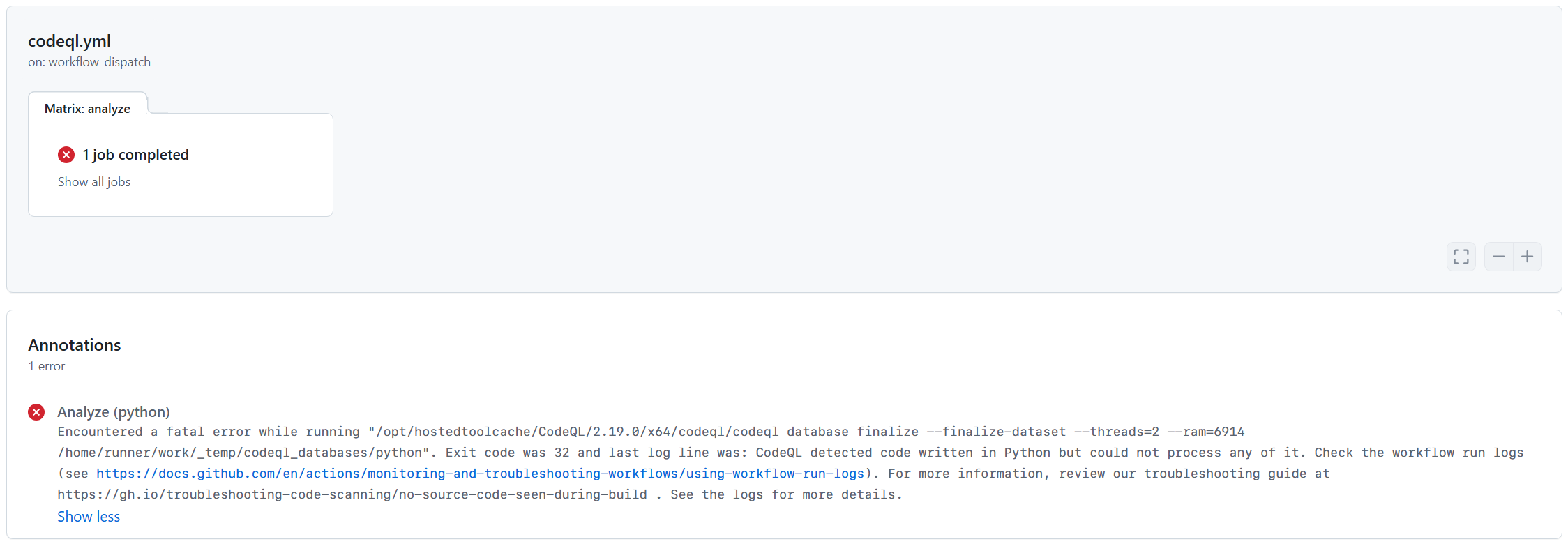Open the 'Analyze (python)' annotation entry
The height and width of the screenshot is (553, 1568).
pos(113,412)
